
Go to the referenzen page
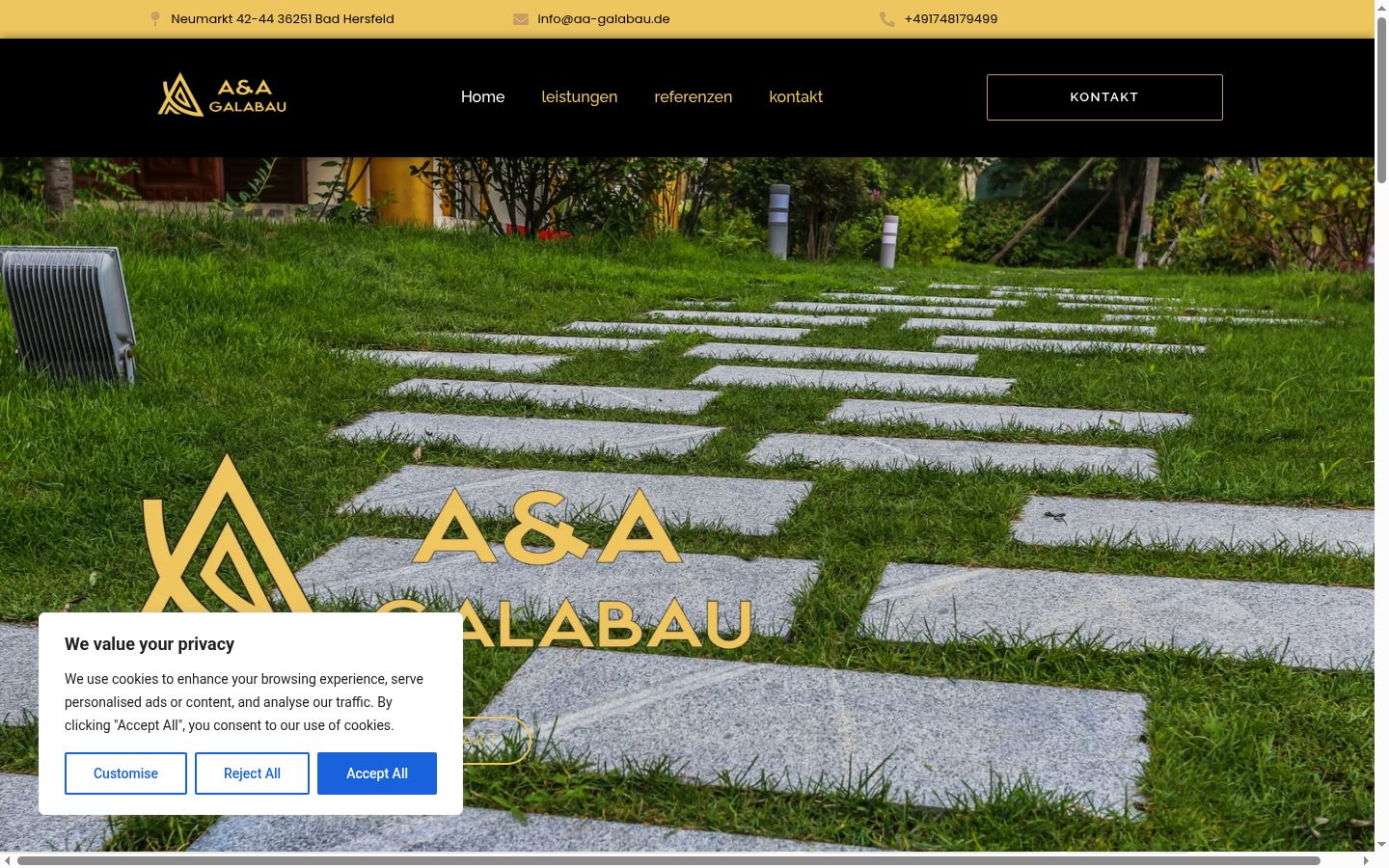coord(693,96)
